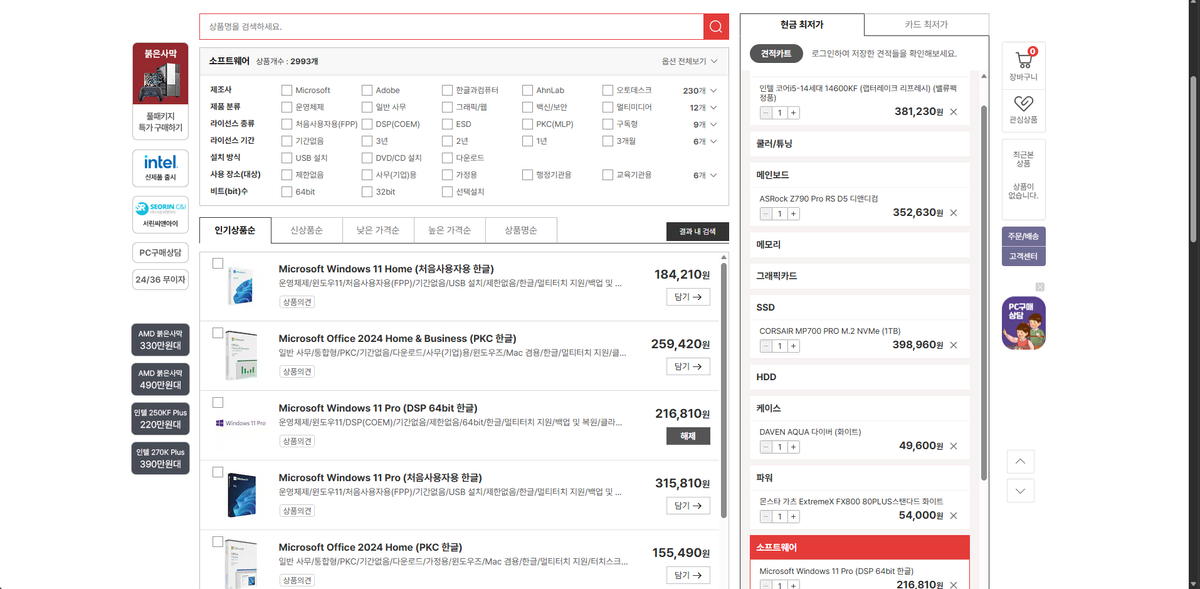Viewport: 1200px width, 589px height.
Task: Click the Windows 11 Home product thumbnail
Action: [240, 286]
